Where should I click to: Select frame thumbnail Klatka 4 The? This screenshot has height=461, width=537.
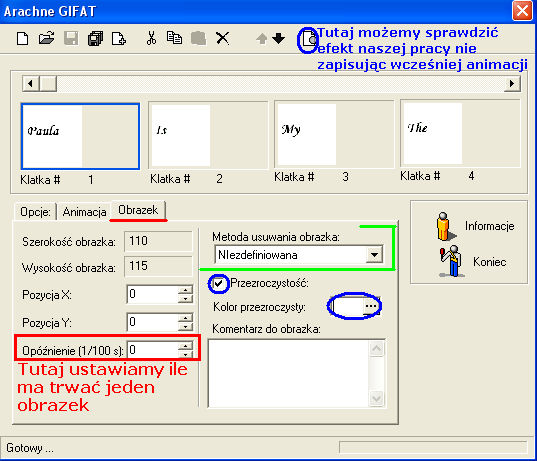460,133
